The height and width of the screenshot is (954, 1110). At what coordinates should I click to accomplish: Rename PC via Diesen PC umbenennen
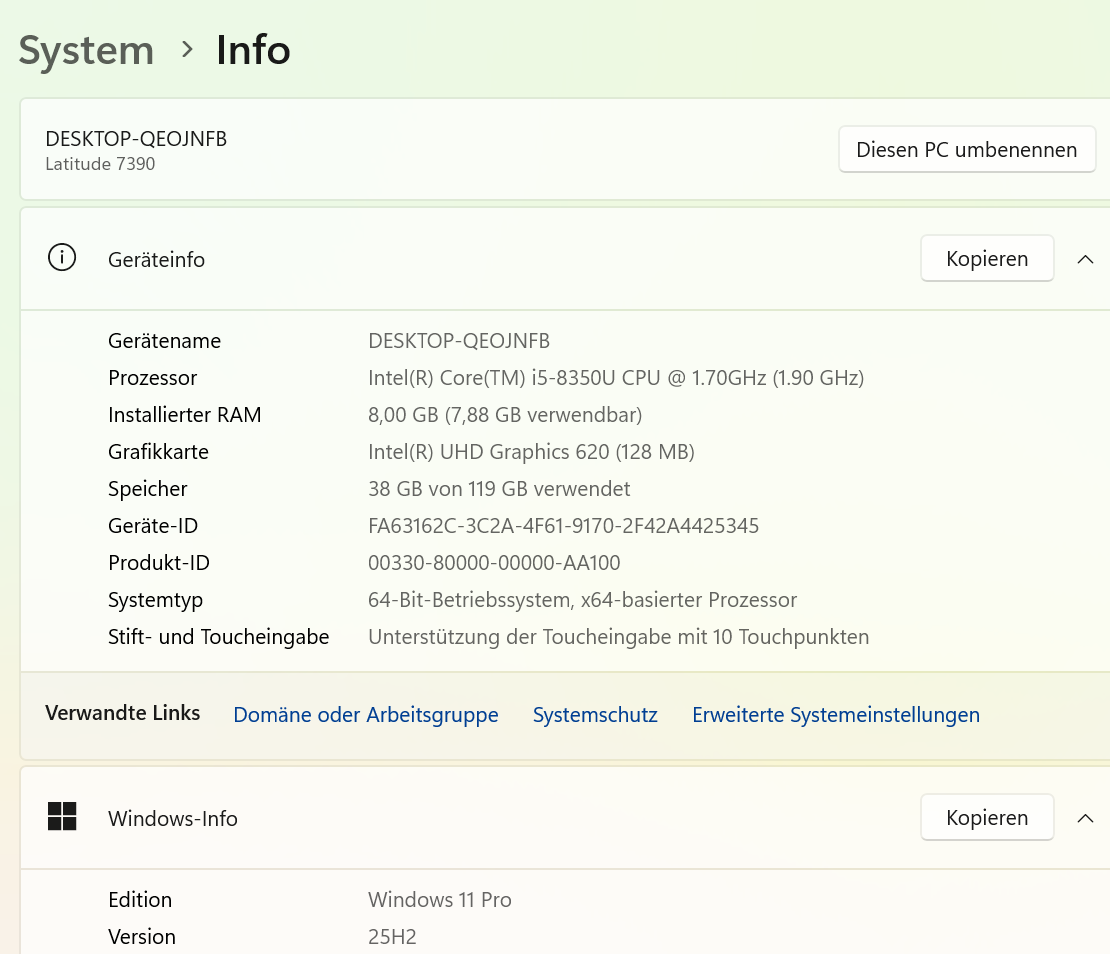click(967, 149)
